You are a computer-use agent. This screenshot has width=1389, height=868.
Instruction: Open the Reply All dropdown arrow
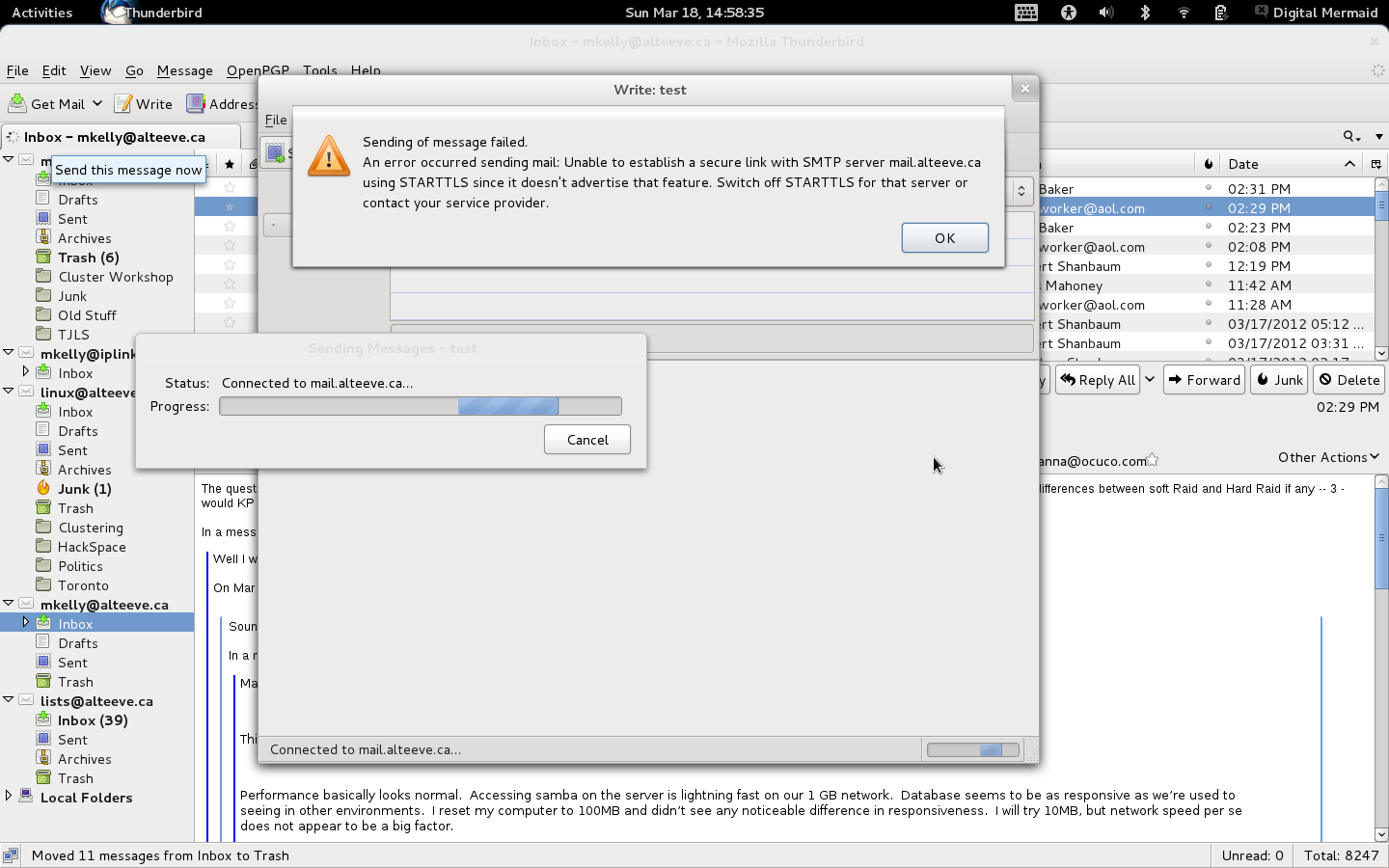[1150, 380]
